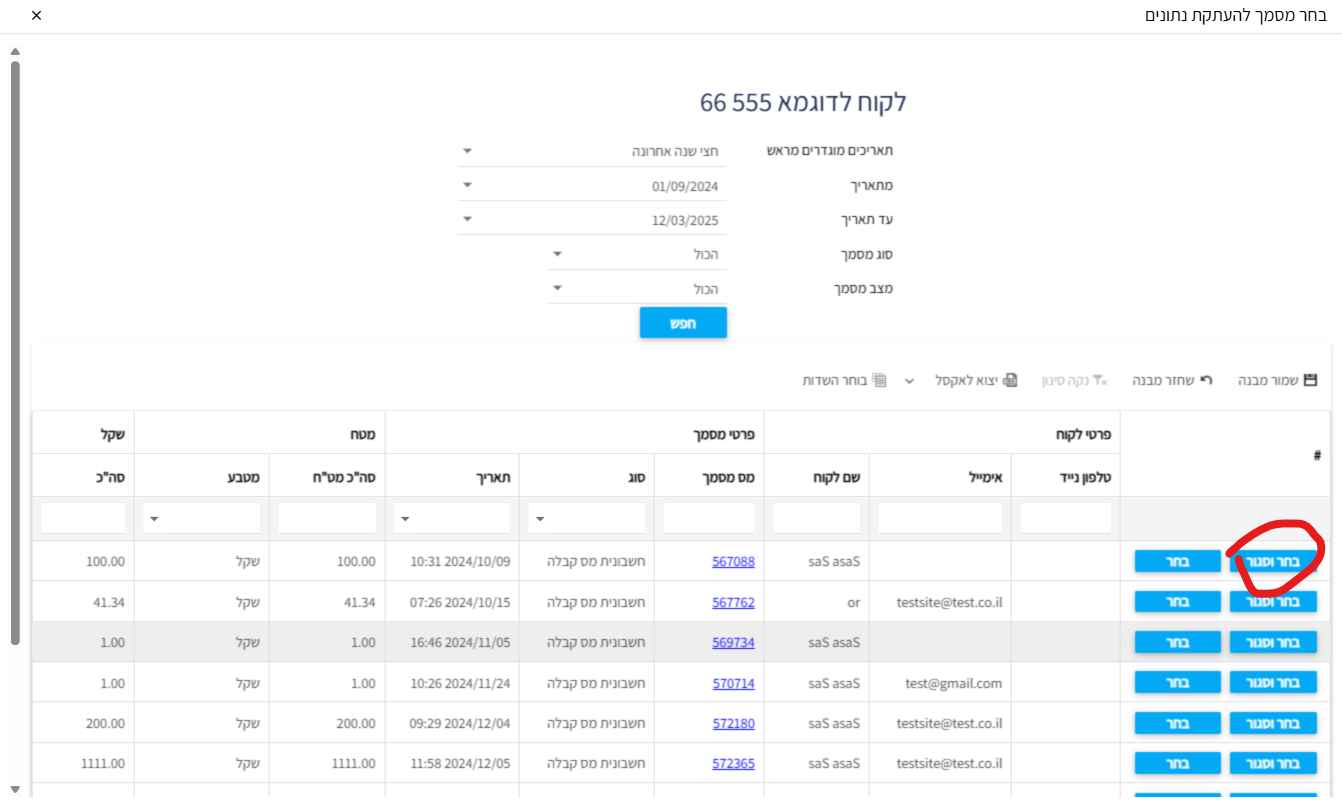1342x802 pixels.
Task: Click בחר וסגור for document 570714
Action: coord(1273,683)
